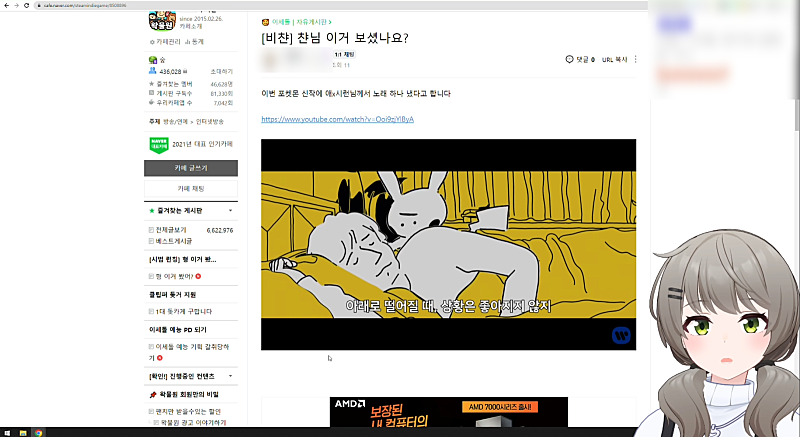This screenshot has height=437, width=800.
Task: Click the 이세돌 예능 PD 되기 heading
Action: [x=178, y=330]
